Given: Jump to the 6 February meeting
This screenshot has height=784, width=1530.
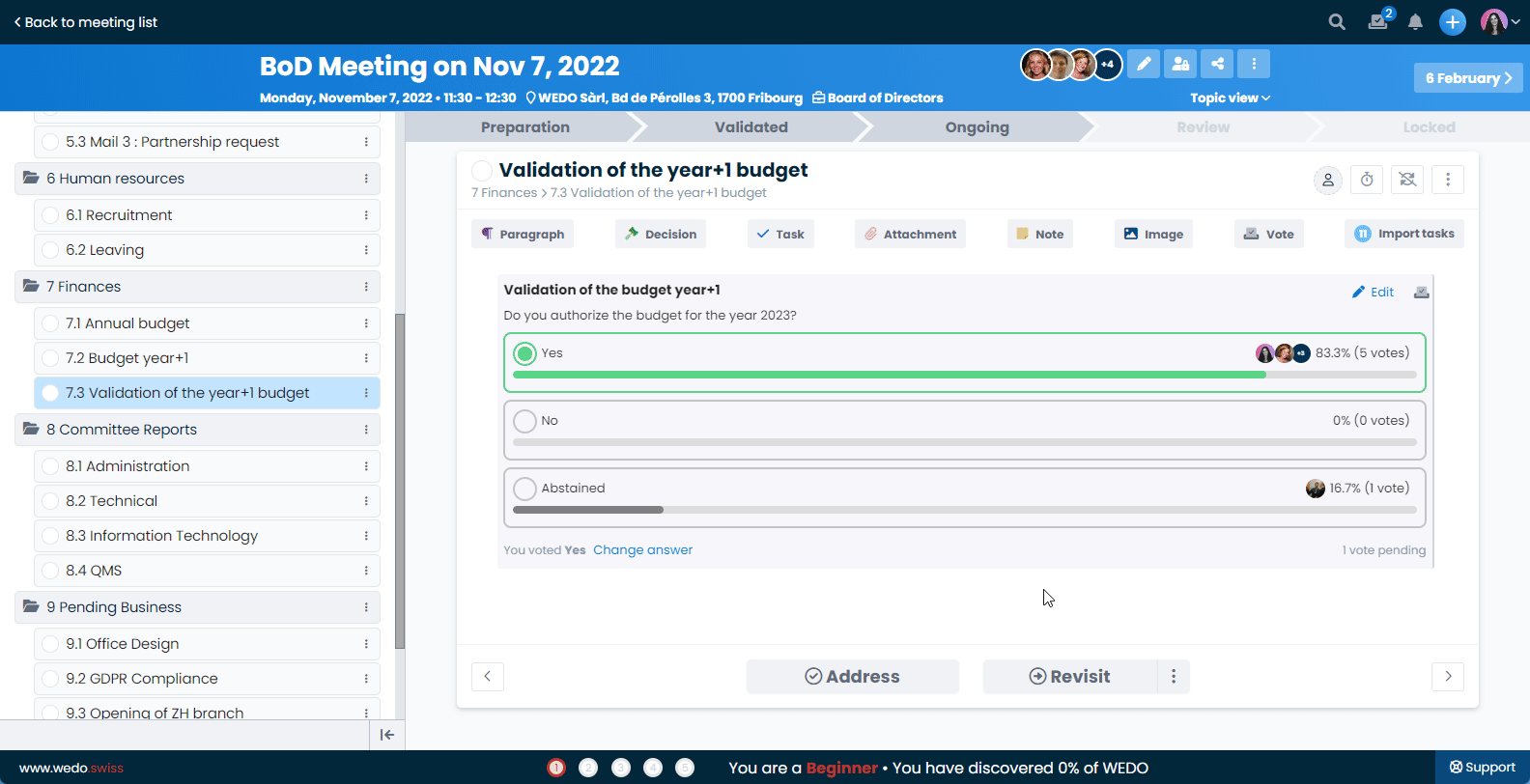Looking at the screenshot, I should point(1468,78).
